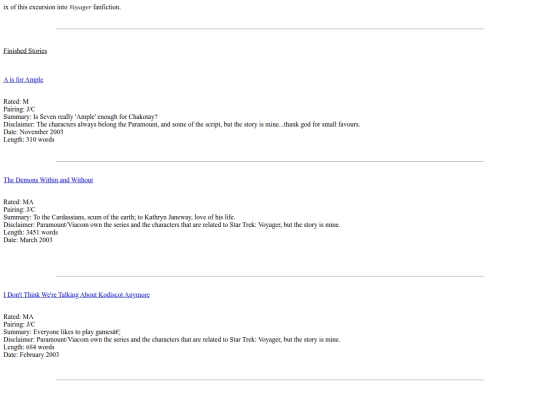The height and width of the screenshot is (405, 540).
Task: Click the 'Rated: M' line
Action: pyautogui.click(x=16, y=101)
